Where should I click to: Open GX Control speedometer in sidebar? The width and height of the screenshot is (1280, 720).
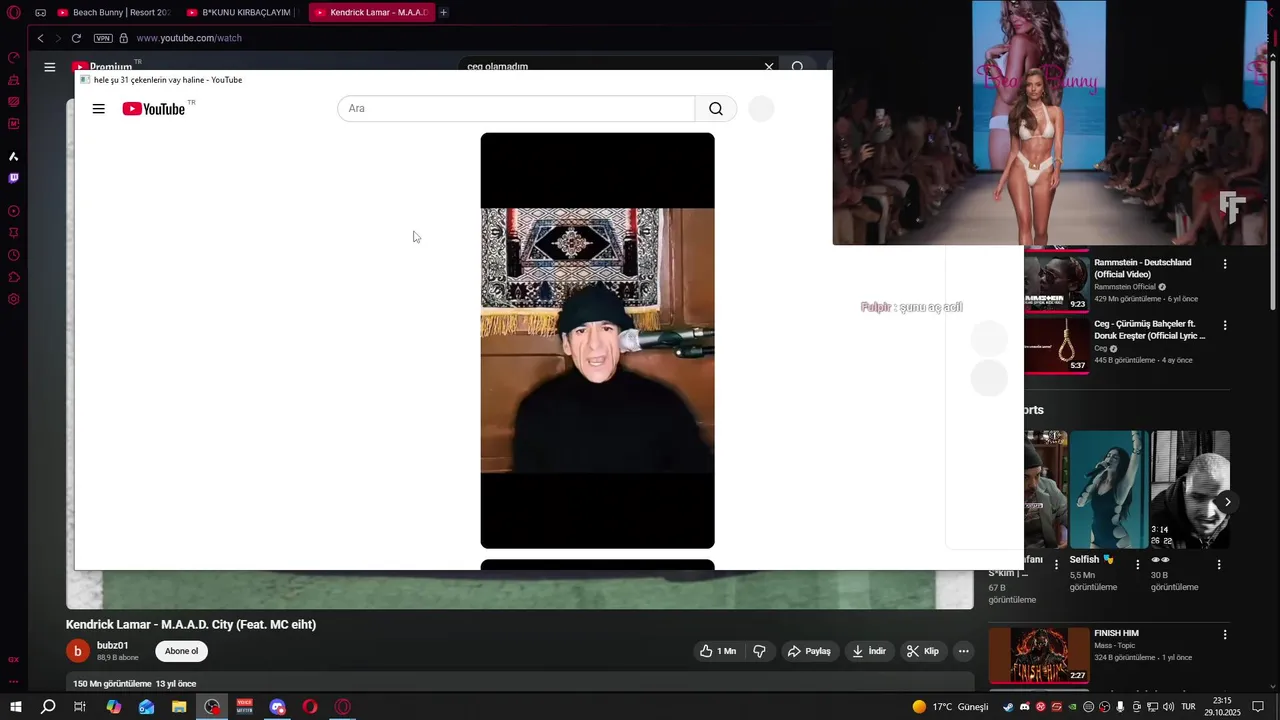[x=14, y=58]
